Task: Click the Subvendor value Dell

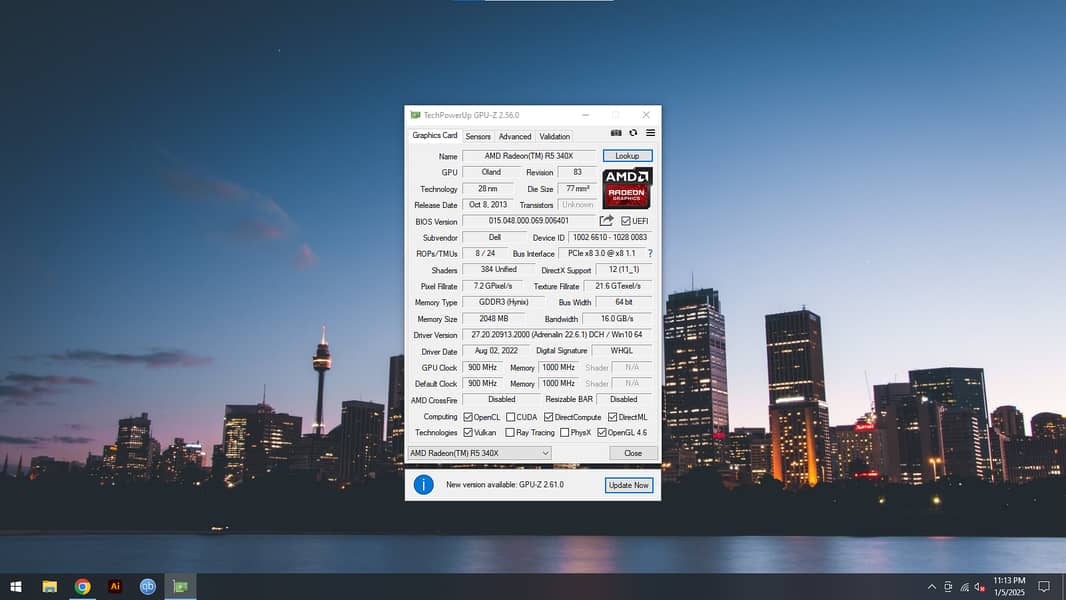Action: click(x=494, y=237)
